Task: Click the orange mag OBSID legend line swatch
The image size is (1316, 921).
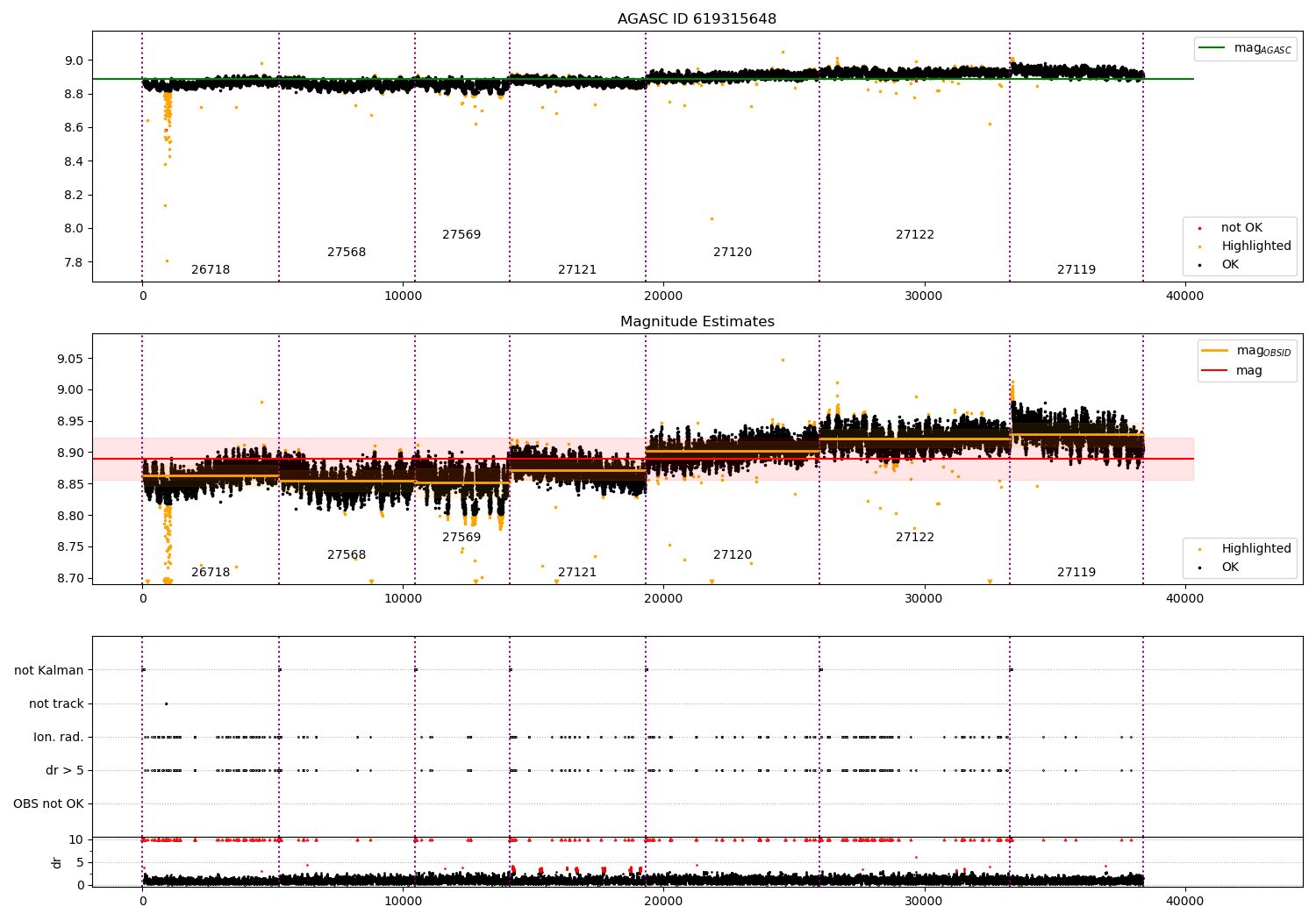Action: click(x=1214, y=351)
